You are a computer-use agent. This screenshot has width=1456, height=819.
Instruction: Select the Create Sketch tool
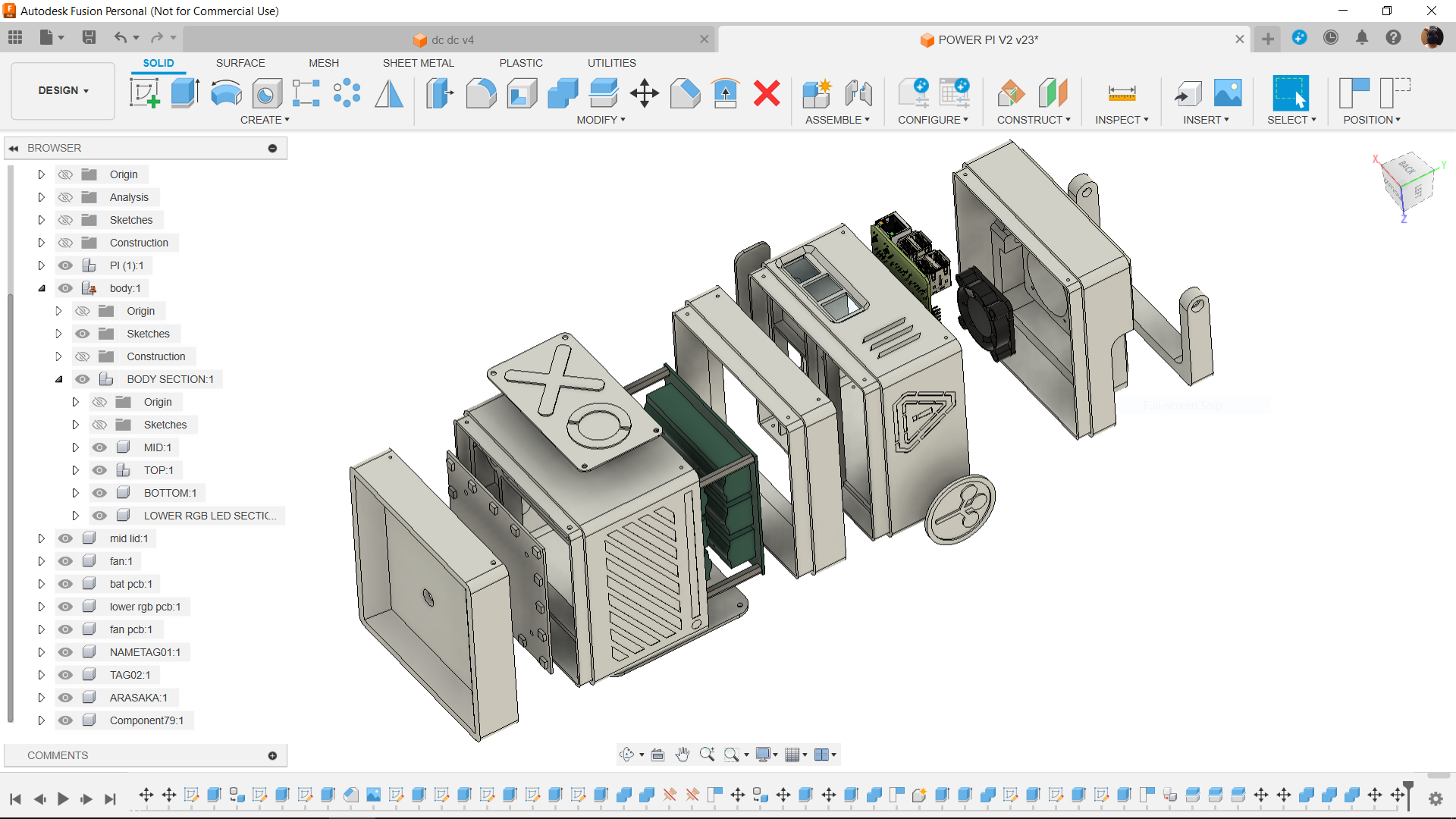point(145,93)
